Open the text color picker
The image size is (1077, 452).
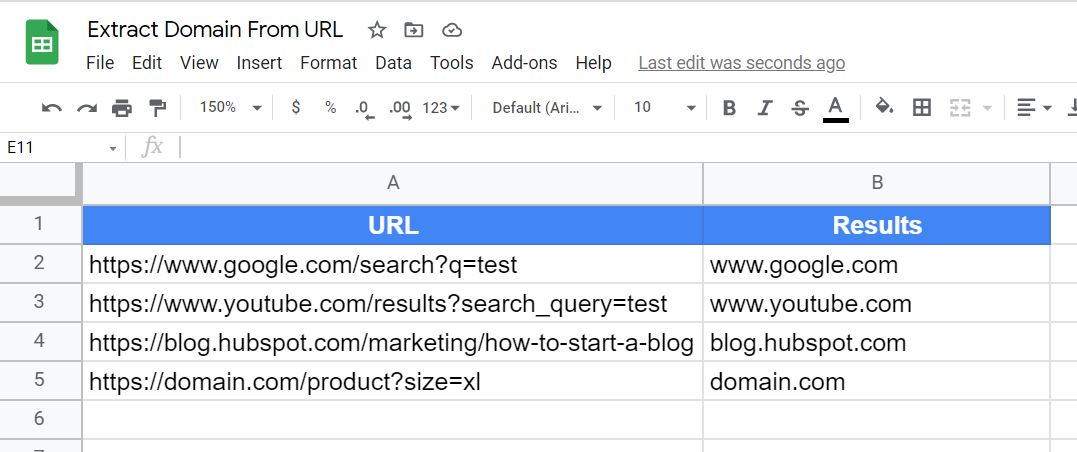836,107
